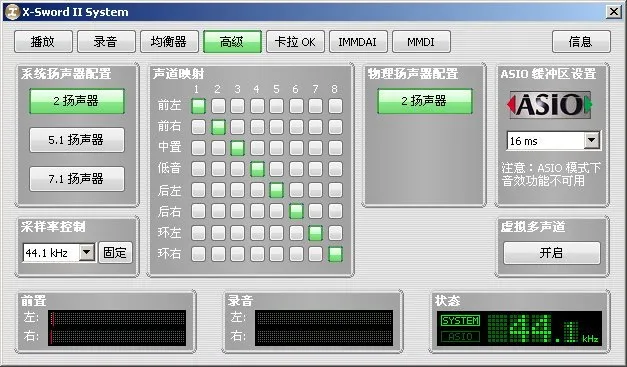Click the SYSTEM status indicator
The height and width of the screenshot is (367, 627).
(460, 321)
